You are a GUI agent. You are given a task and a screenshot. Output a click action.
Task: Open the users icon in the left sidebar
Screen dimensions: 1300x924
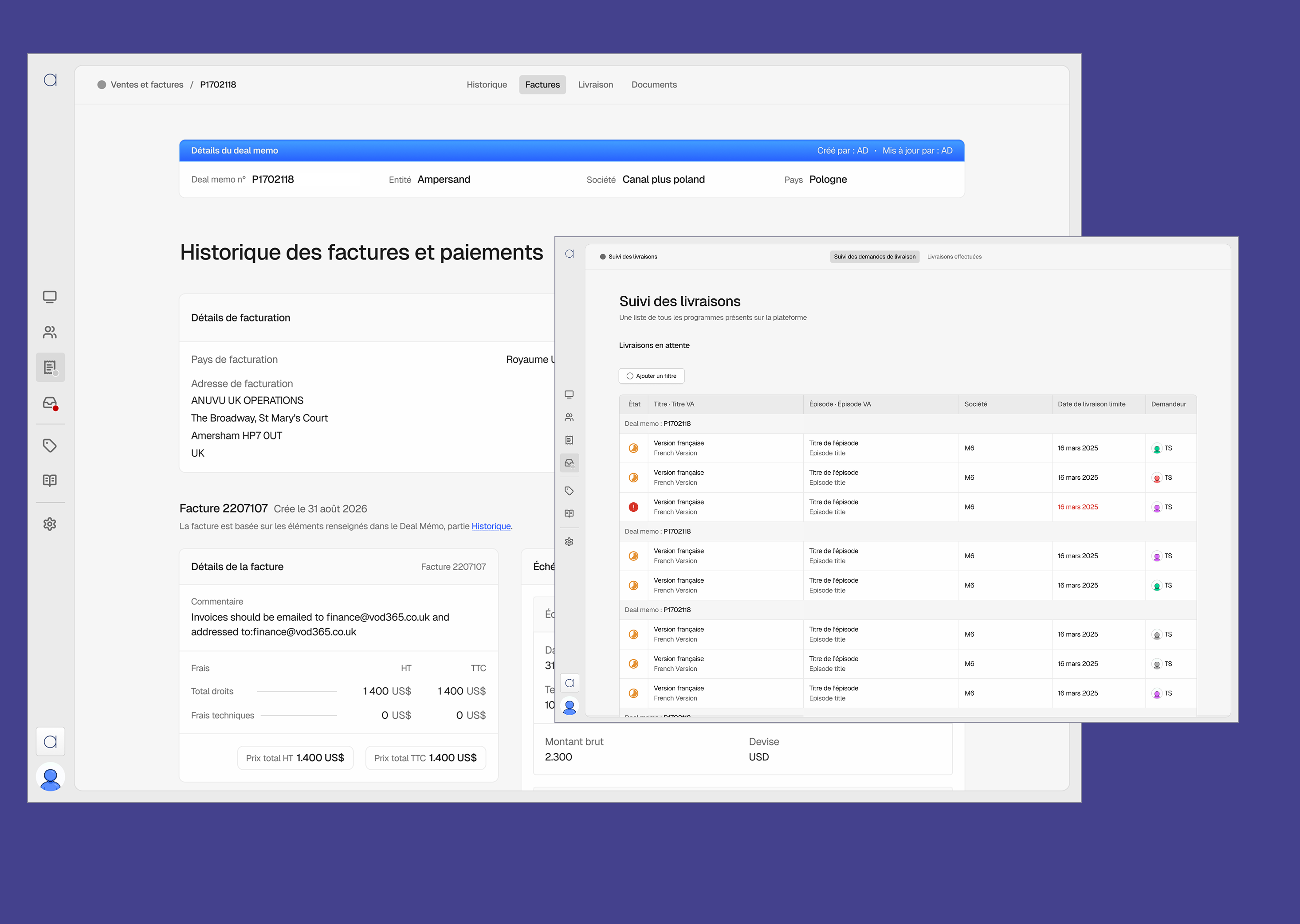coord(50,332)
